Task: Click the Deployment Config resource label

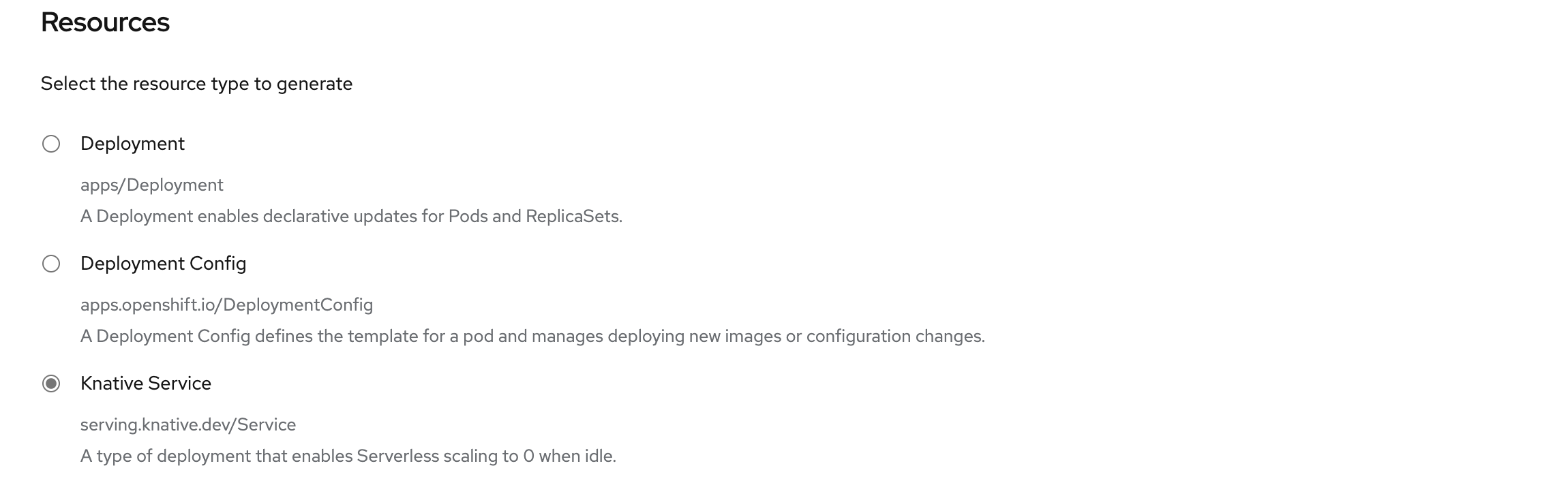Action: [164, 264]
